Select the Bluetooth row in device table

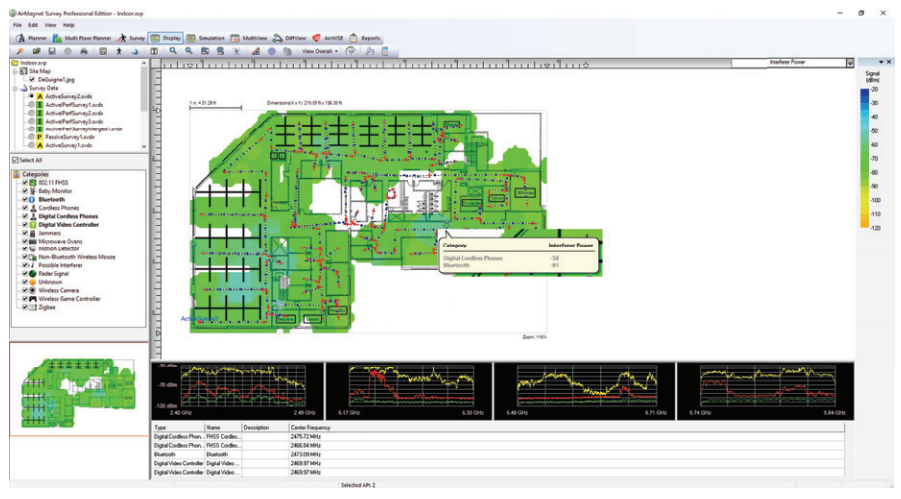click(498, 455)
